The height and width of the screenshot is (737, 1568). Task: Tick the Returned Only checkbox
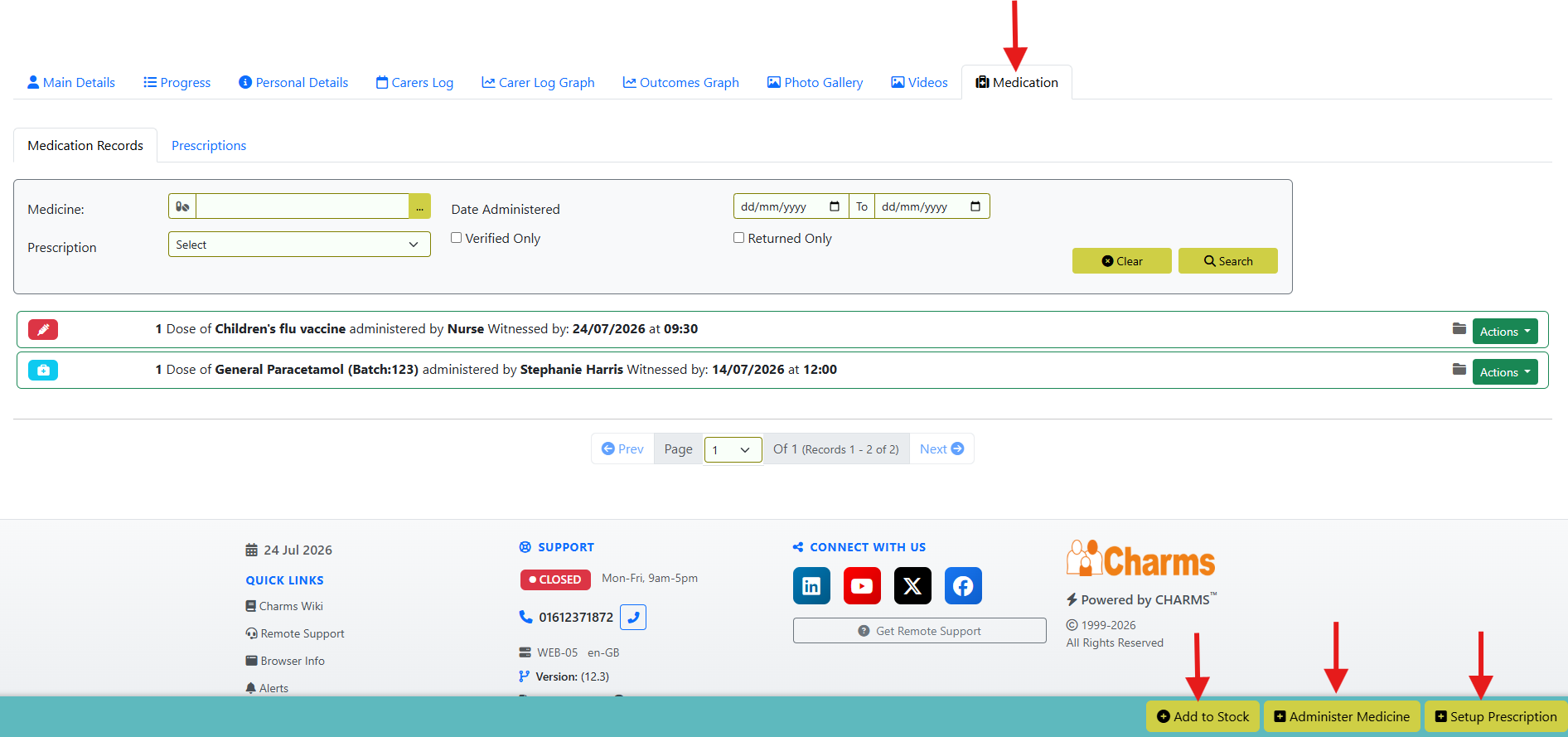coord(738,238)
